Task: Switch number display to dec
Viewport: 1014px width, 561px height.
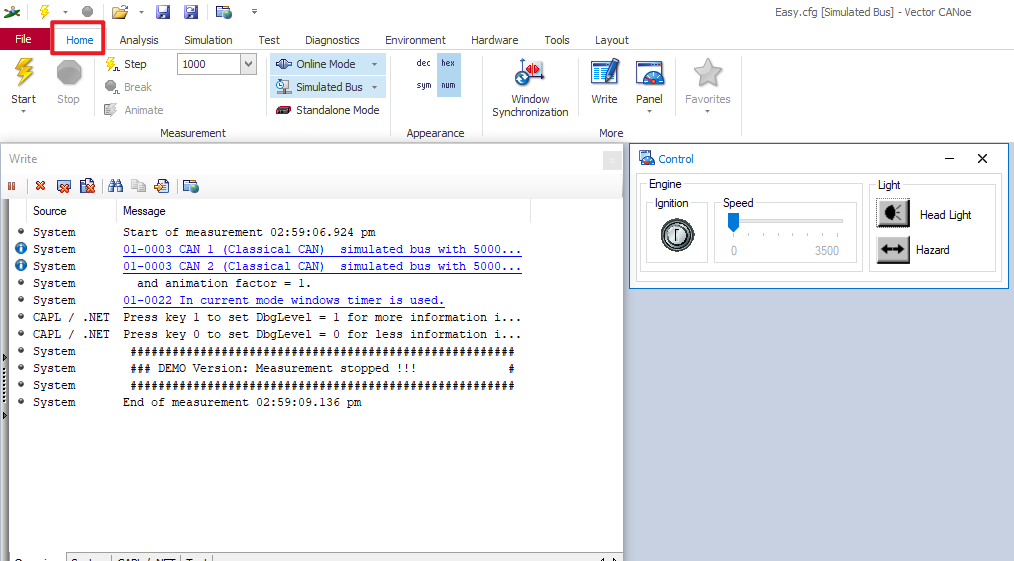Action: point(424,63)
